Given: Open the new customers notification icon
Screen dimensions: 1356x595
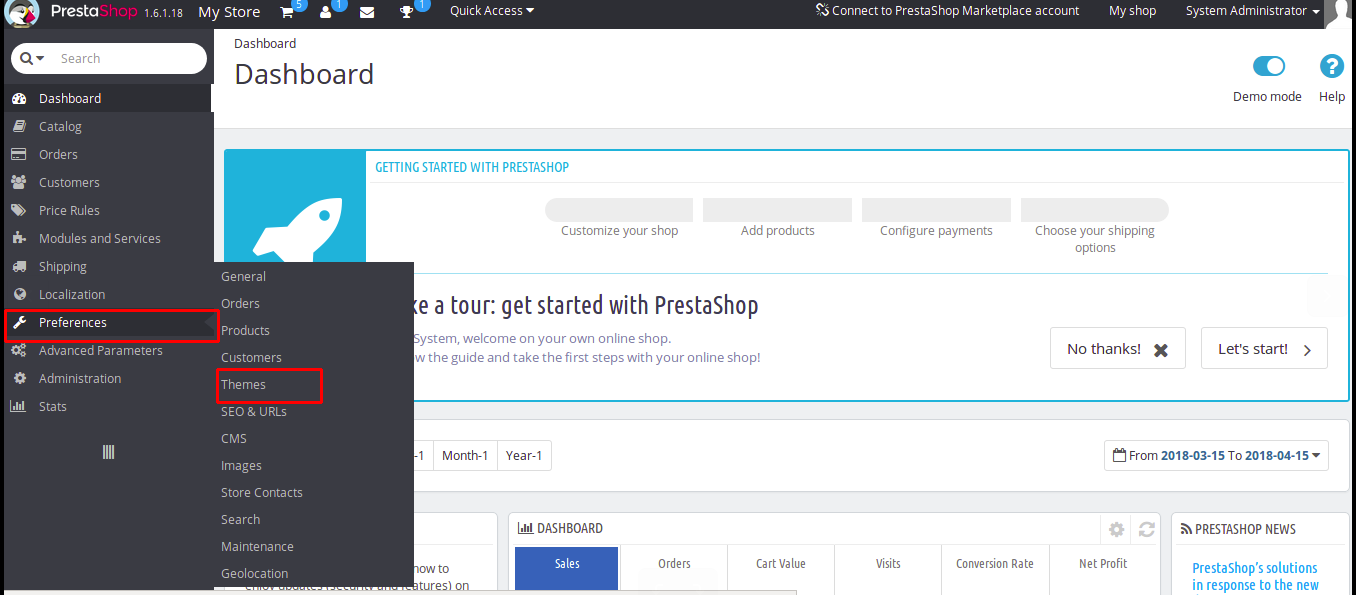Looking at the screenshot, I should coord(326,12).
